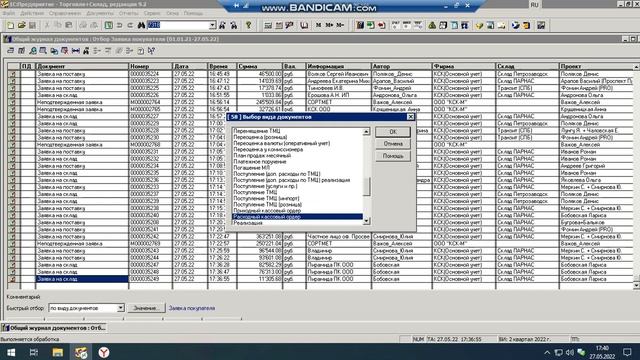Open the Windows Start menu
Screen dimensions: 640x360
tap(11, 352)
